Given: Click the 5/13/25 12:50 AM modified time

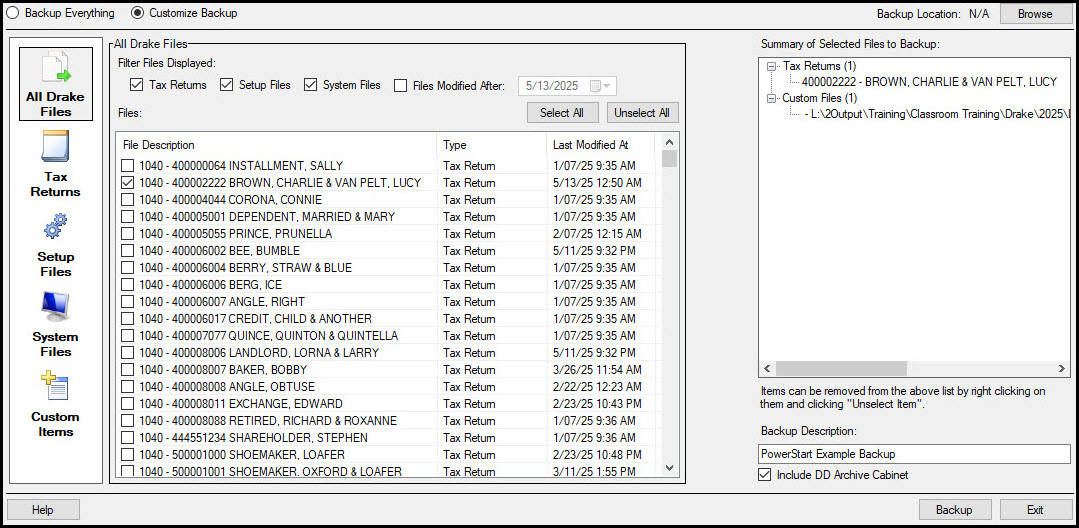Looking at the screenshot, I should pyautogui.click(x=597, y=183).
